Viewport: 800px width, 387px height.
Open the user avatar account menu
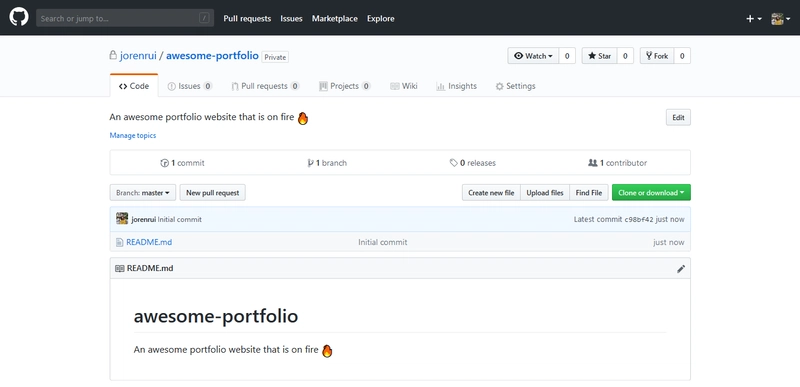pyautogui.click(x=781, y=19)
